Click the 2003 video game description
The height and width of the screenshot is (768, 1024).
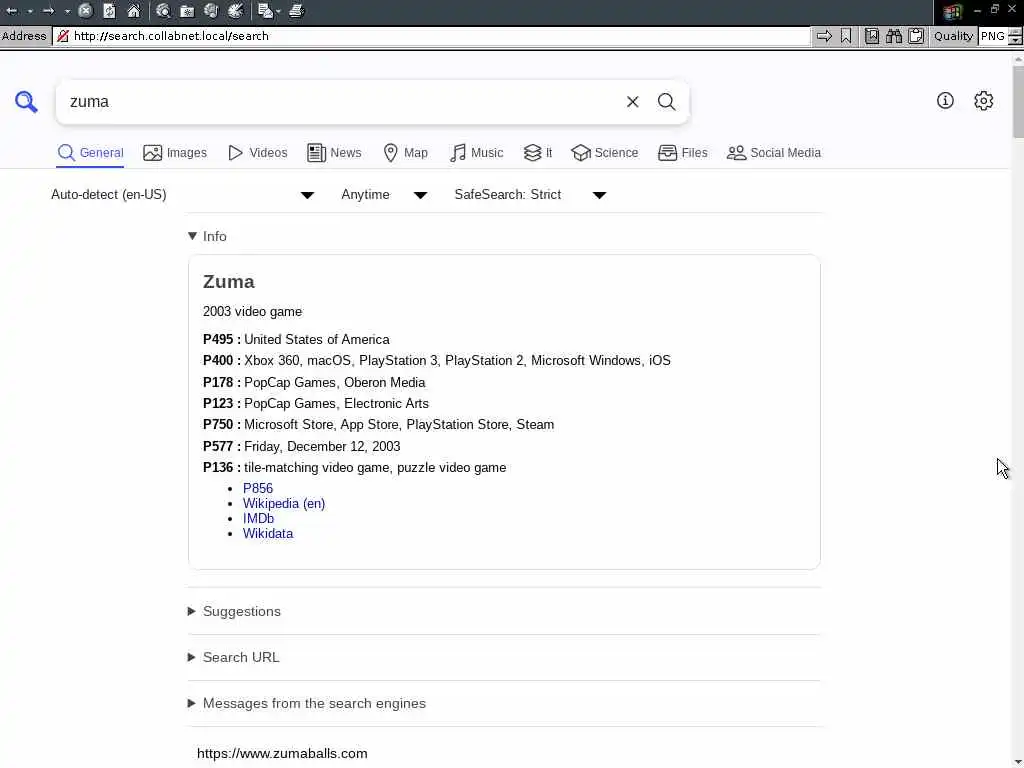click(x=252, y=312)
